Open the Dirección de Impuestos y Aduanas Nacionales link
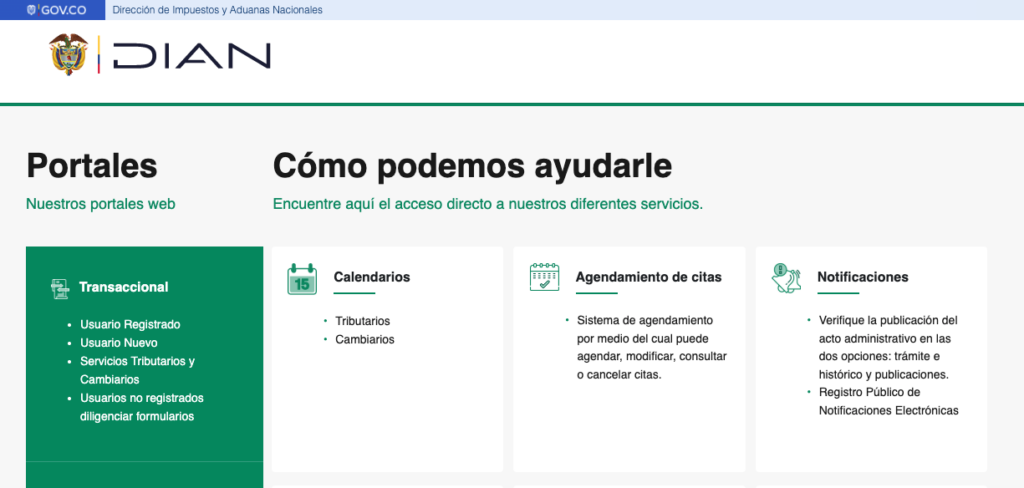This screenshot has height=488, width=1024. click(x=217, y=10)
